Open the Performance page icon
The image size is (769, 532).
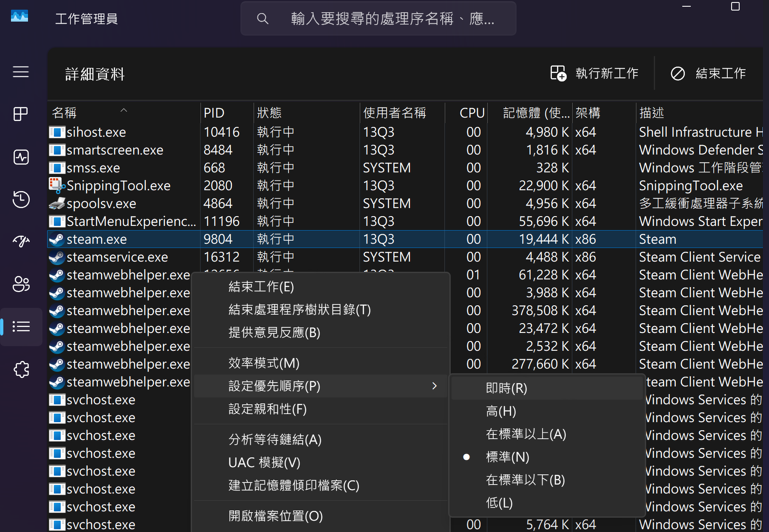[x=21, y=157]
